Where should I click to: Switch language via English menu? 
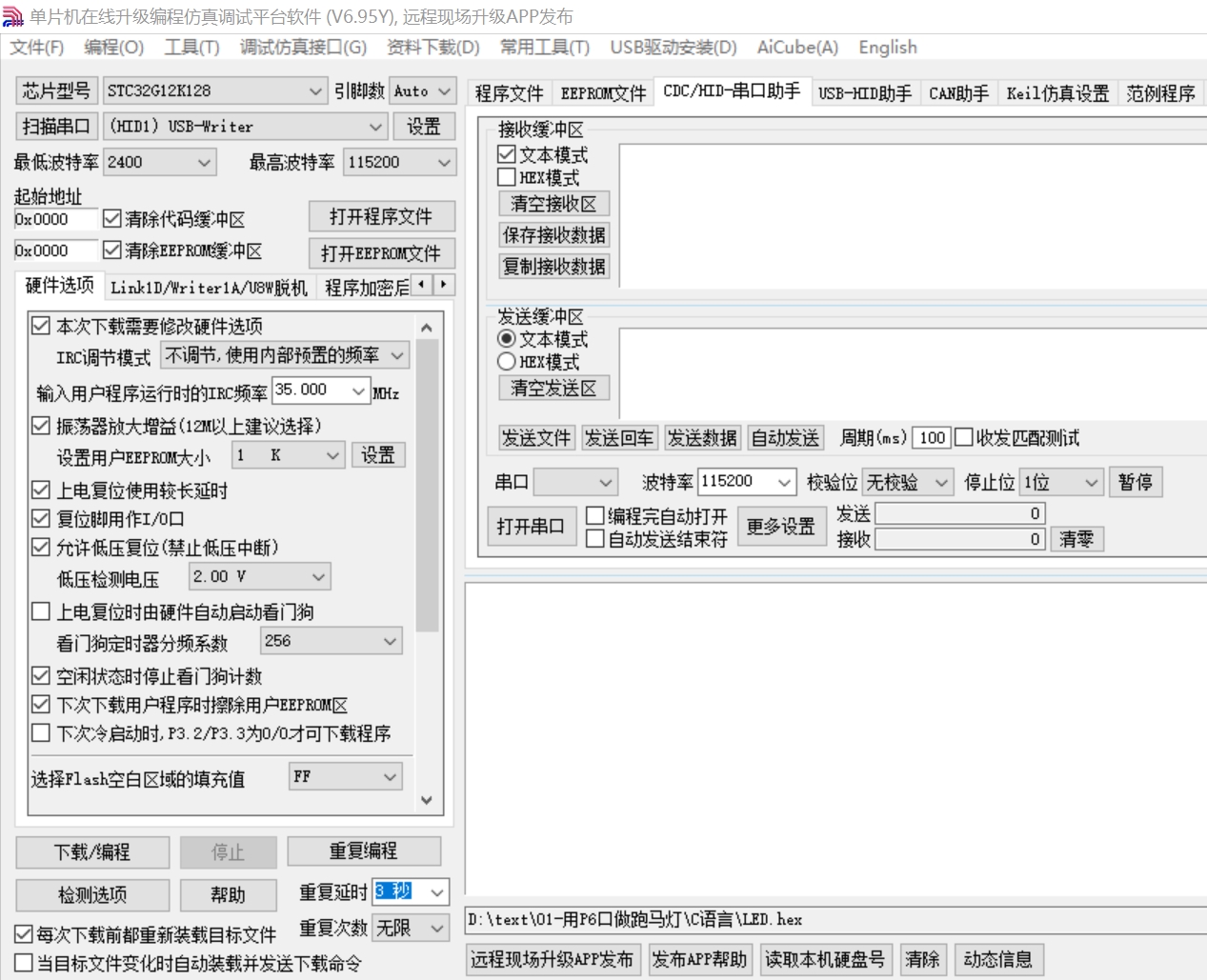(888, 47)
